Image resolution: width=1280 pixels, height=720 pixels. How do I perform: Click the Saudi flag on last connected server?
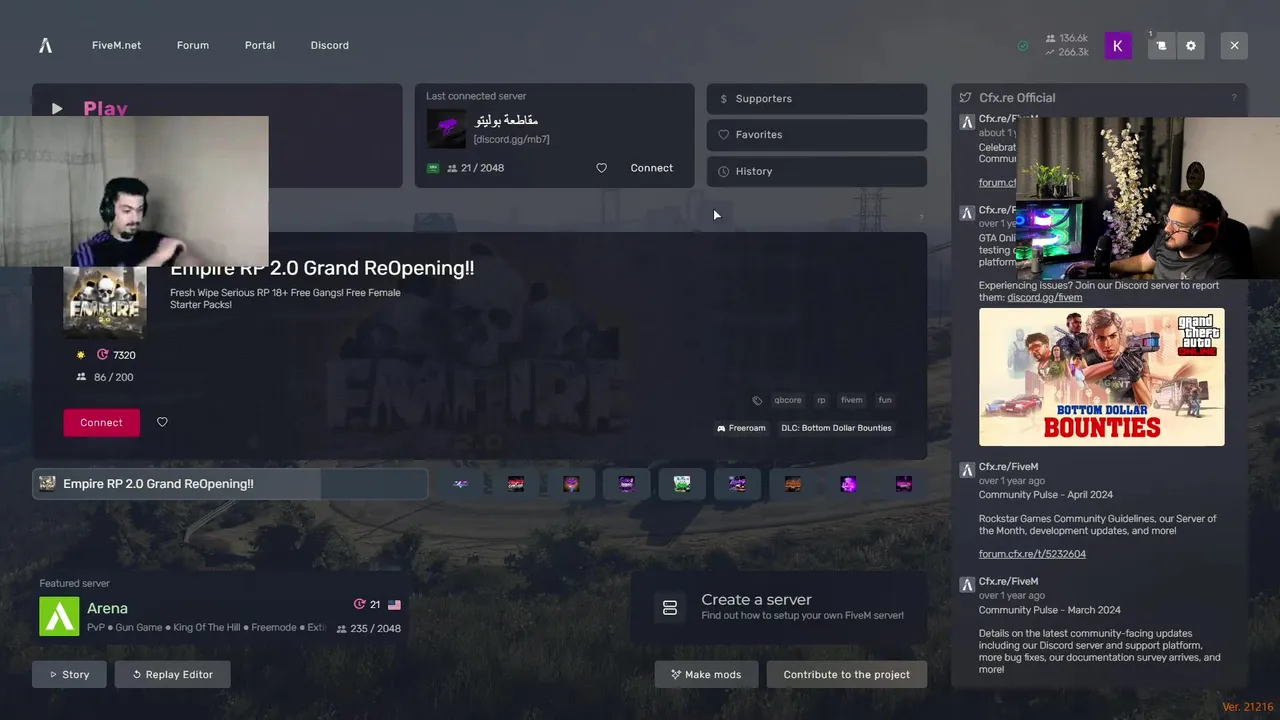click(433, 168)
